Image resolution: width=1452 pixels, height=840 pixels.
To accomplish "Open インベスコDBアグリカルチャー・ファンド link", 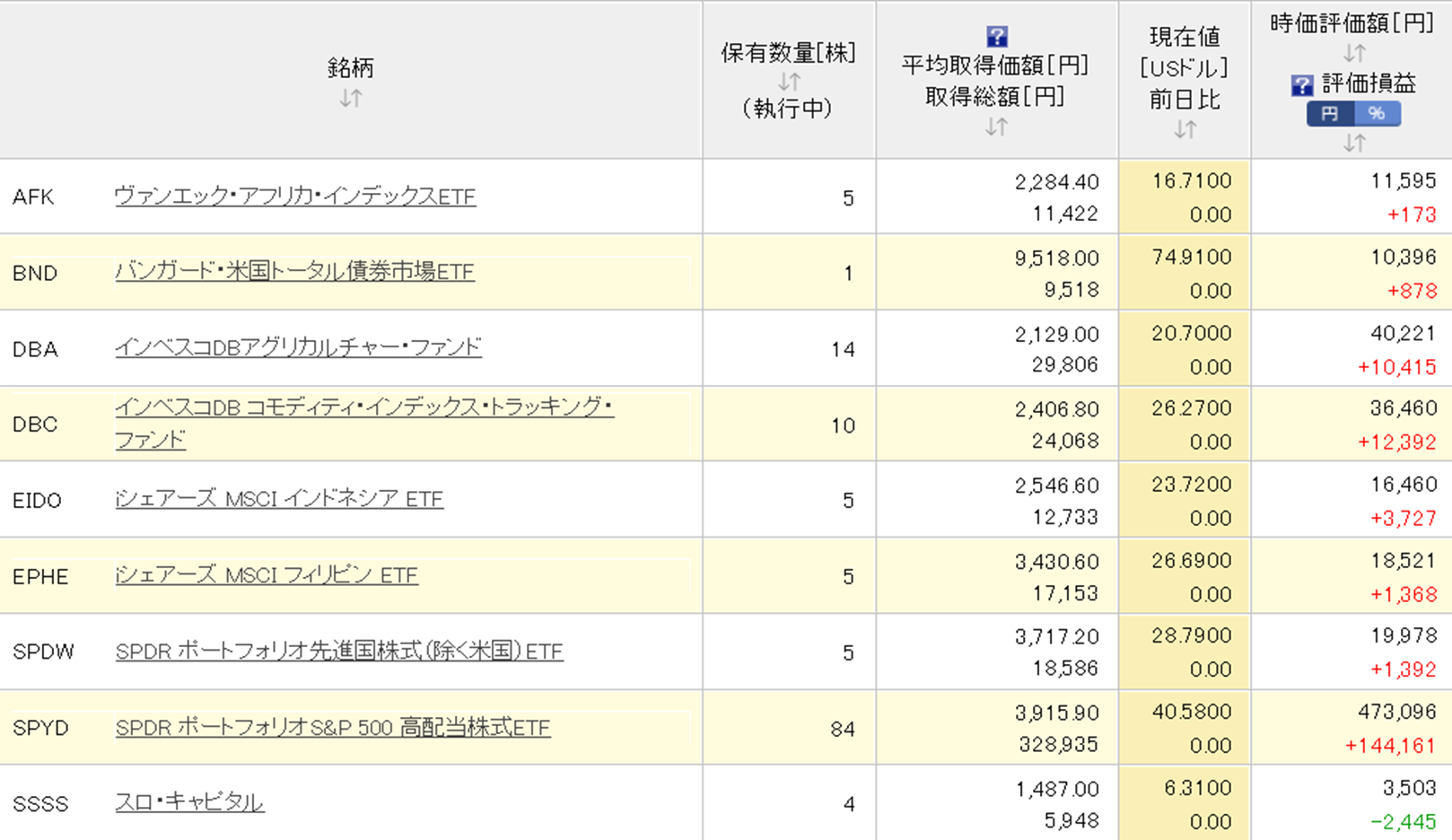I will 298,347.
